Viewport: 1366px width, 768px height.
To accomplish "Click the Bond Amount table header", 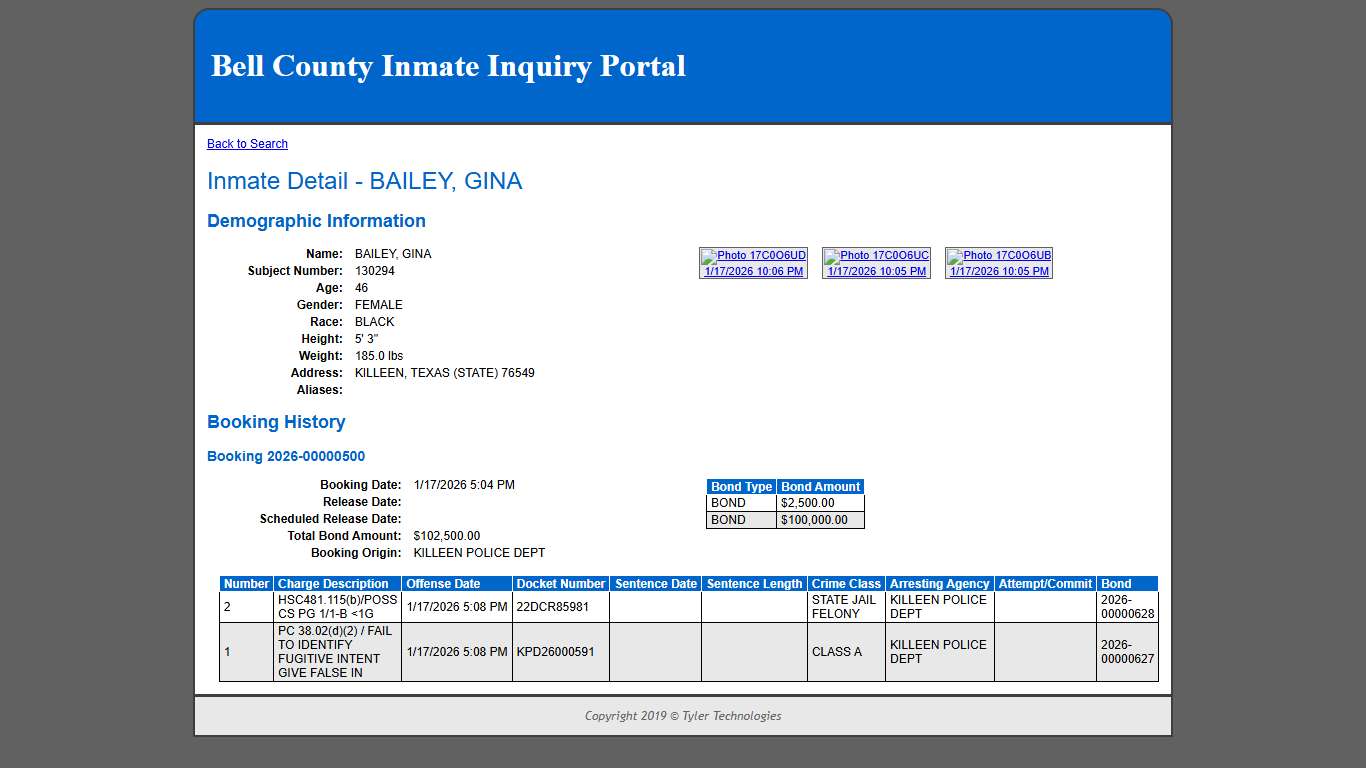I will [820, 487].
